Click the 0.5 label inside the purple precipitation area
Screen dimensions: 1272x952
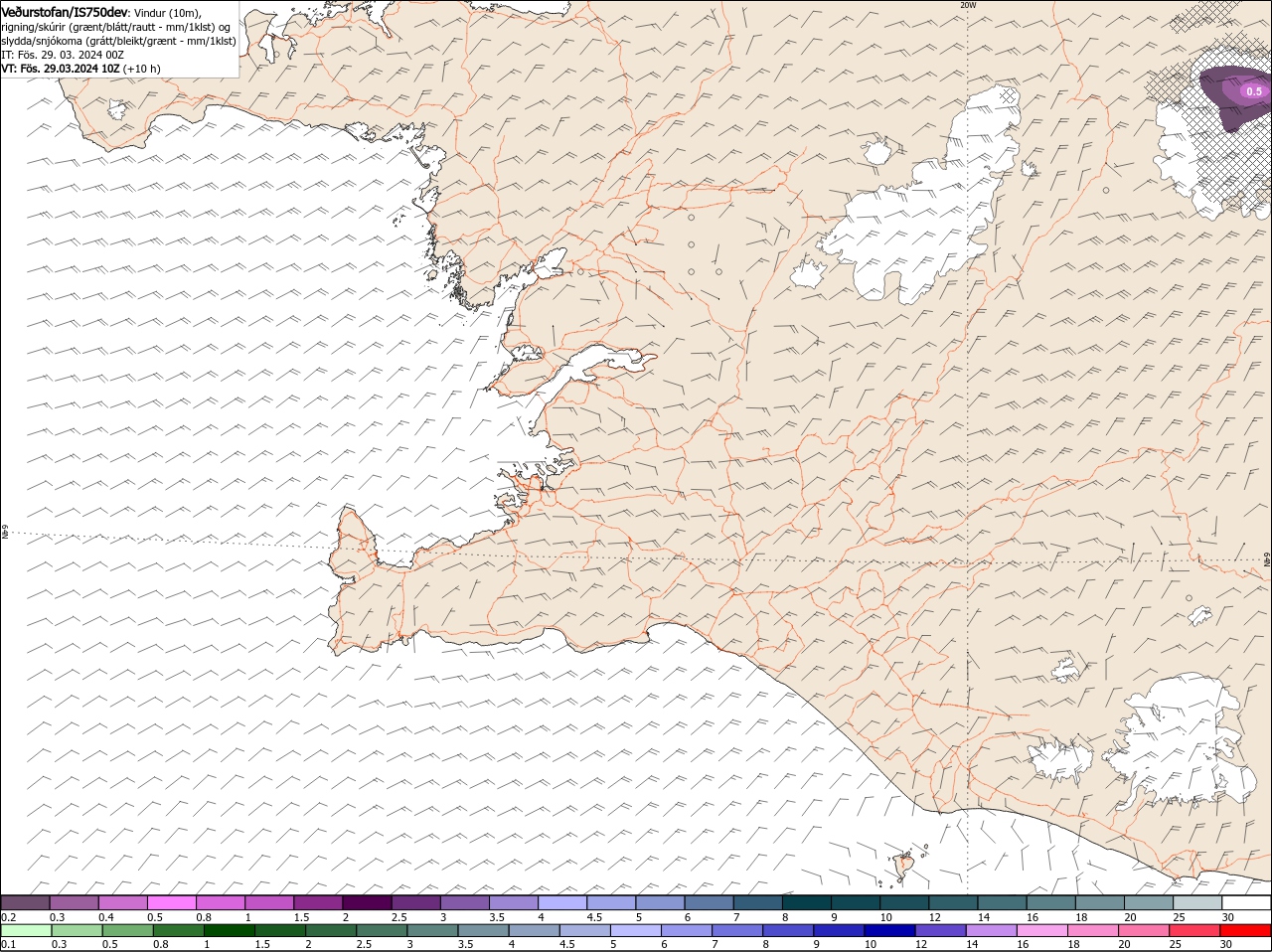coord(1254,91)
